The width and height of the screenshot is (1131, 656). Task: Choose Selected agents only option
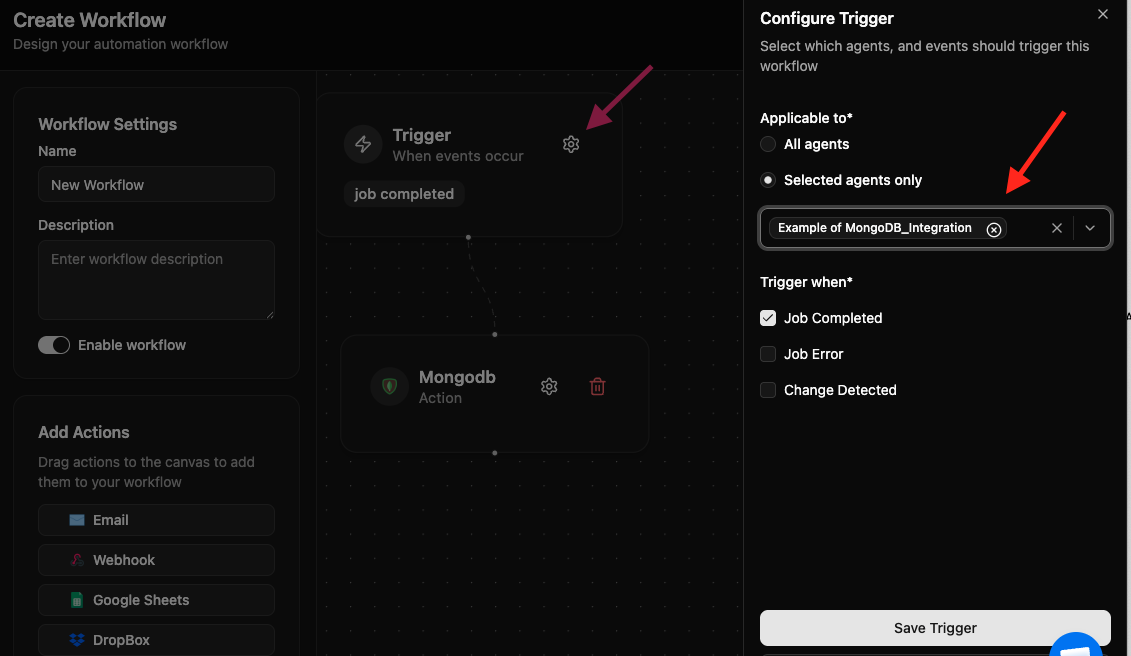click(768, 180)
